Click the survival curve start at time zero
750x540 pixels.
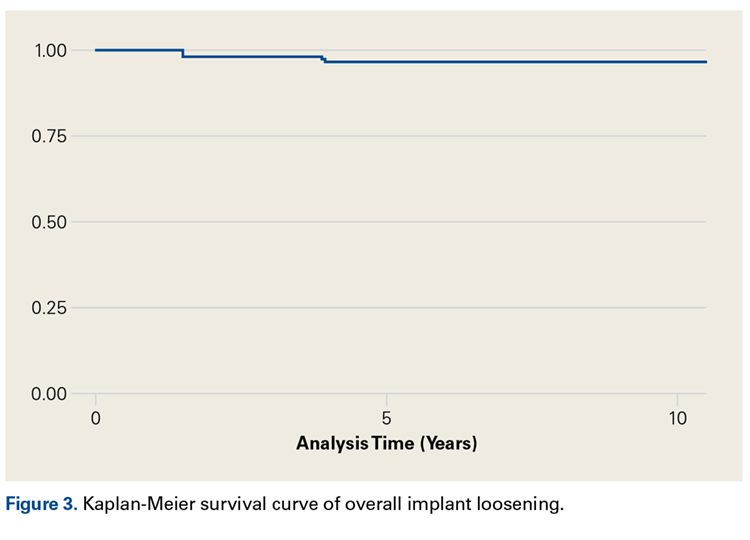pyautogui.click(x=96, y=50)
